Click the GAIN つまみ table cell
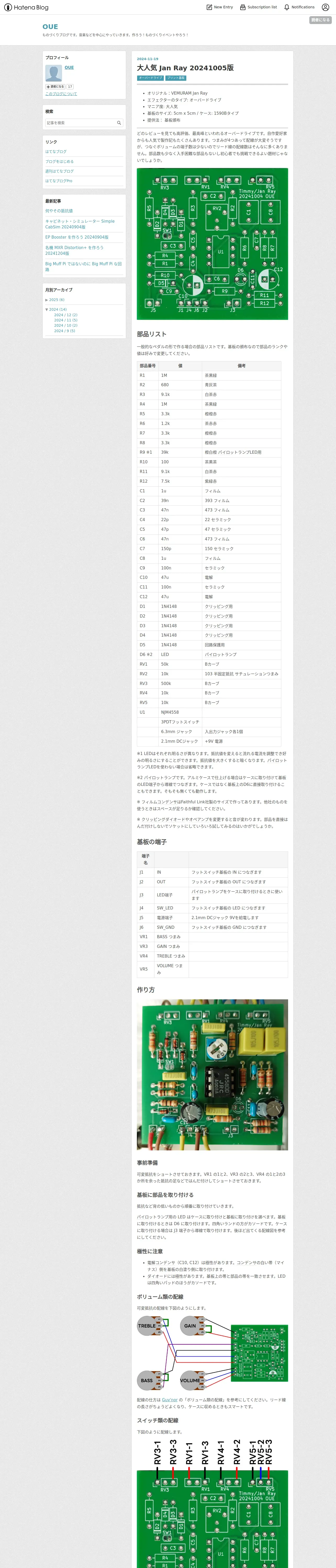336x1568 pixels. 171,946
